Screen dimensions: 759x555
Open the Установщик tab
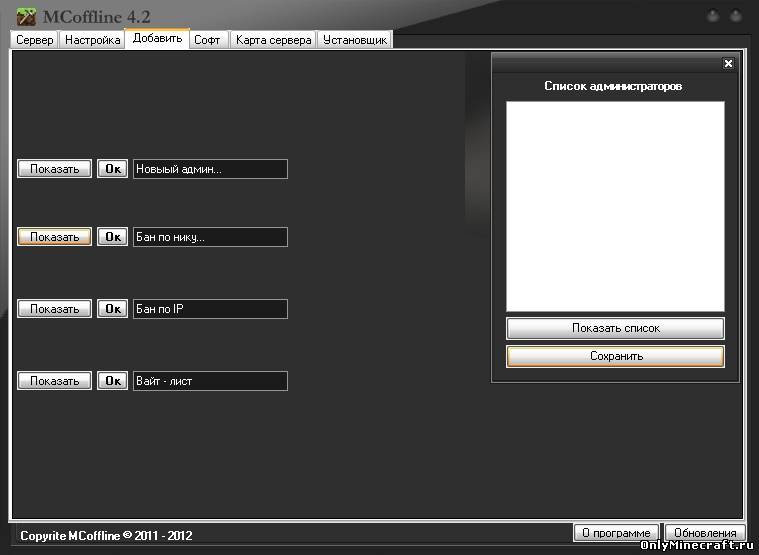point(355,40)
